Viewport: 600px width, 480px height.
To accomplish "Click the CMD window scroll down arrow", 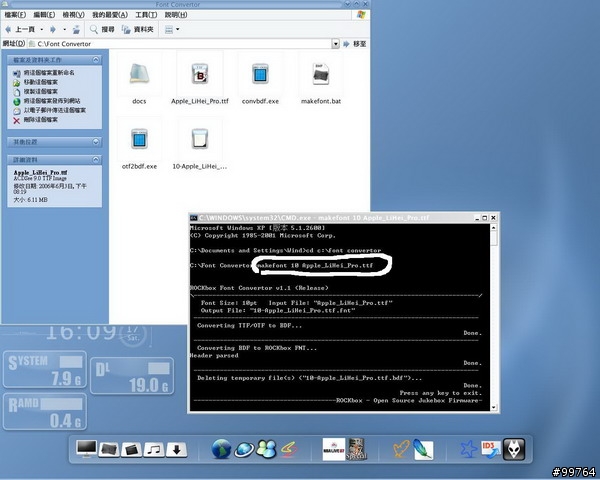I will [x=494, y=407].
